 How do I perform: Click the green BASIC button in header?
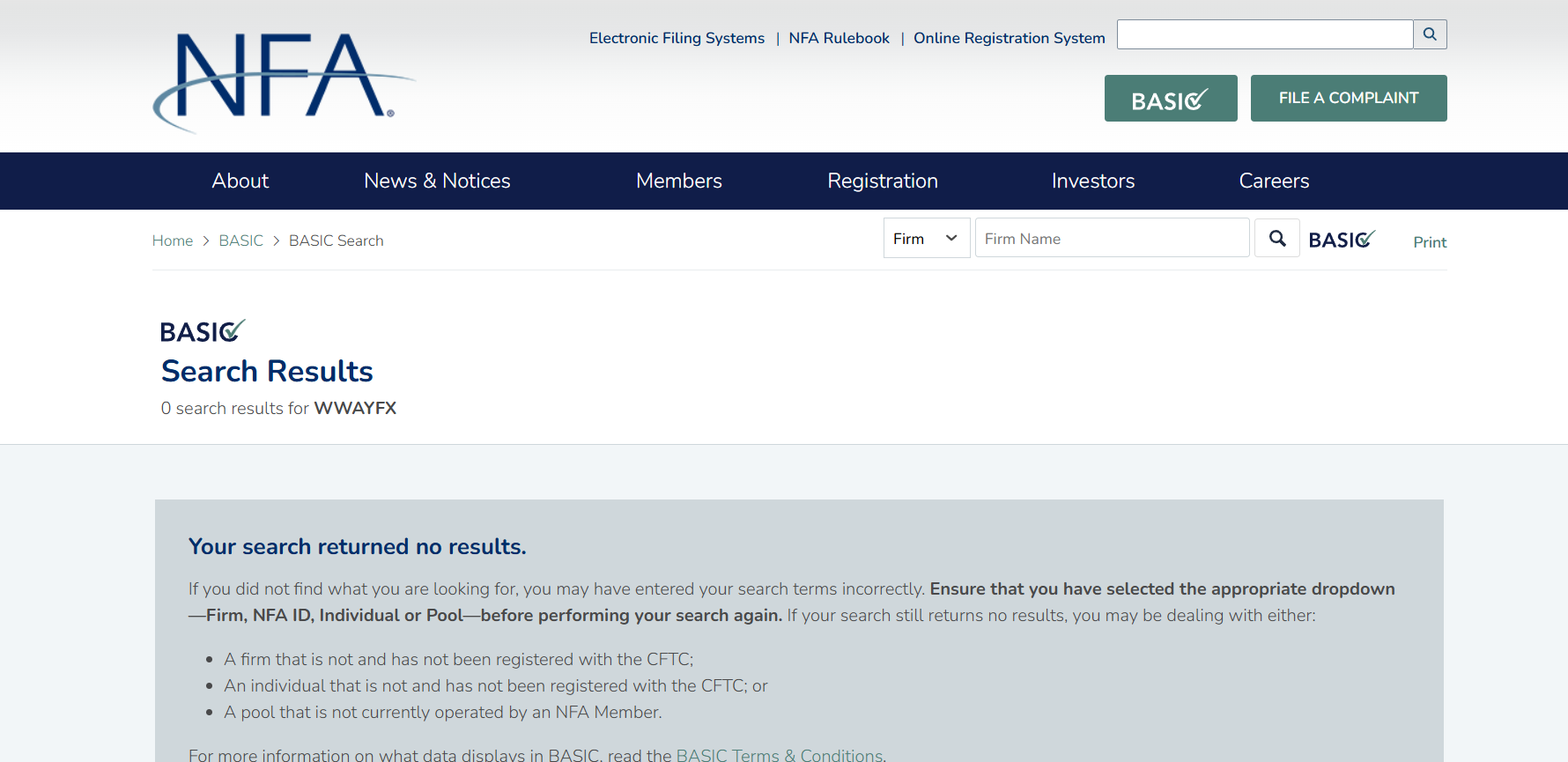[x=1171, y=98]
